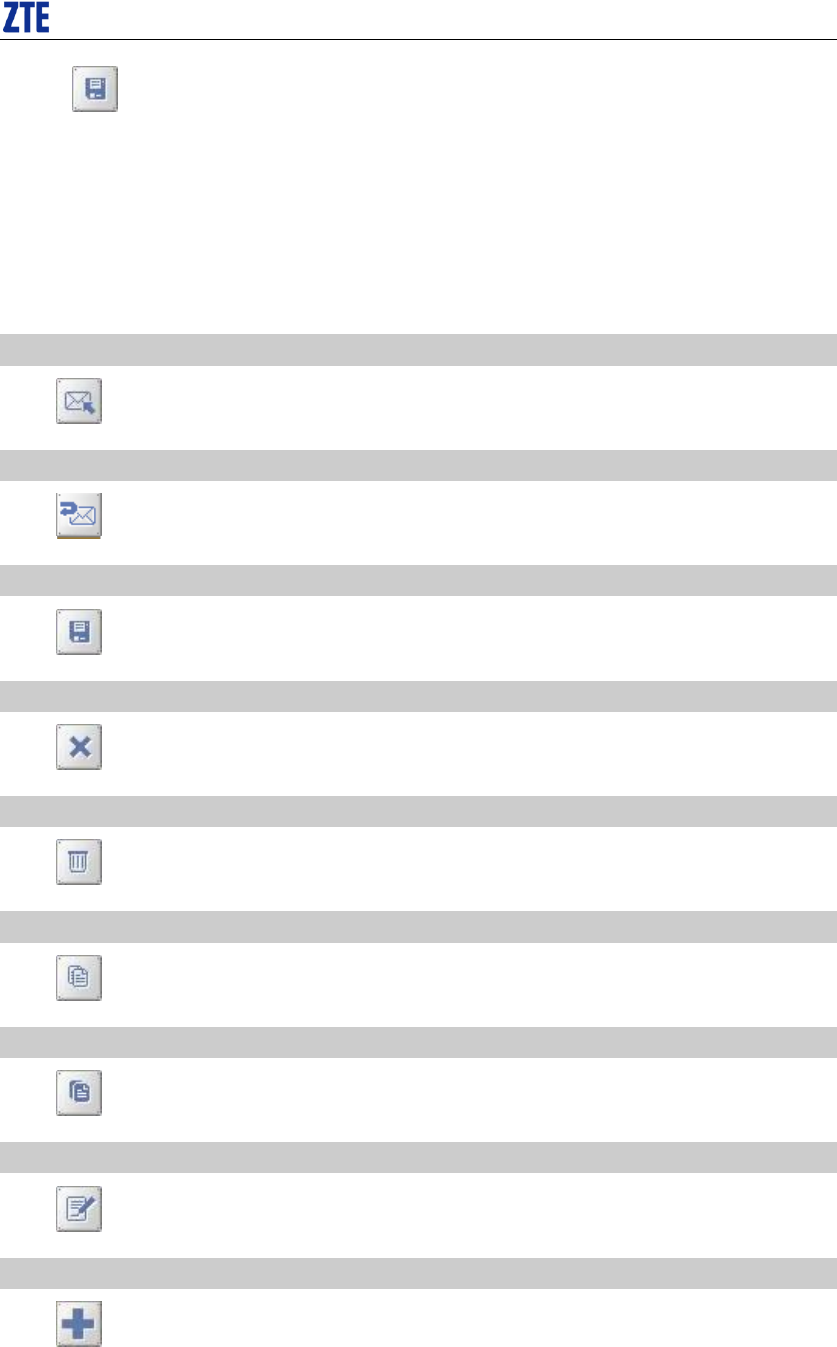Image resolution: width=837 pixels, height=1347 pixels.
Task: Open message using envelope-with-cursor icon
Action: 79,402
